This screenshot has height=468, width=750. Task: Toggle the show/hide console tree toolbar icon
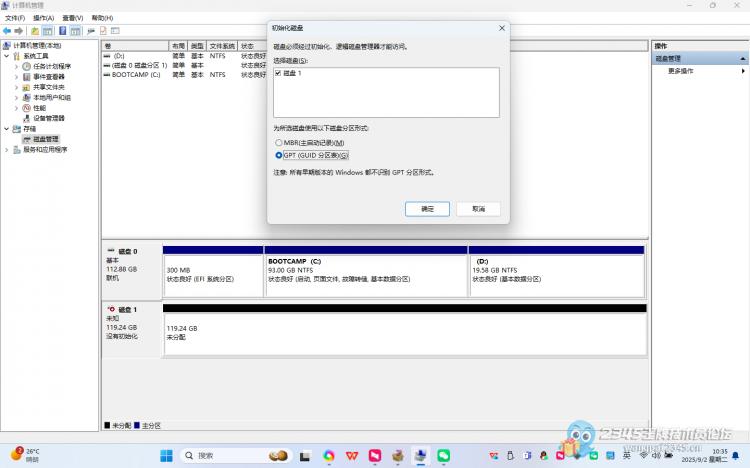47,31
